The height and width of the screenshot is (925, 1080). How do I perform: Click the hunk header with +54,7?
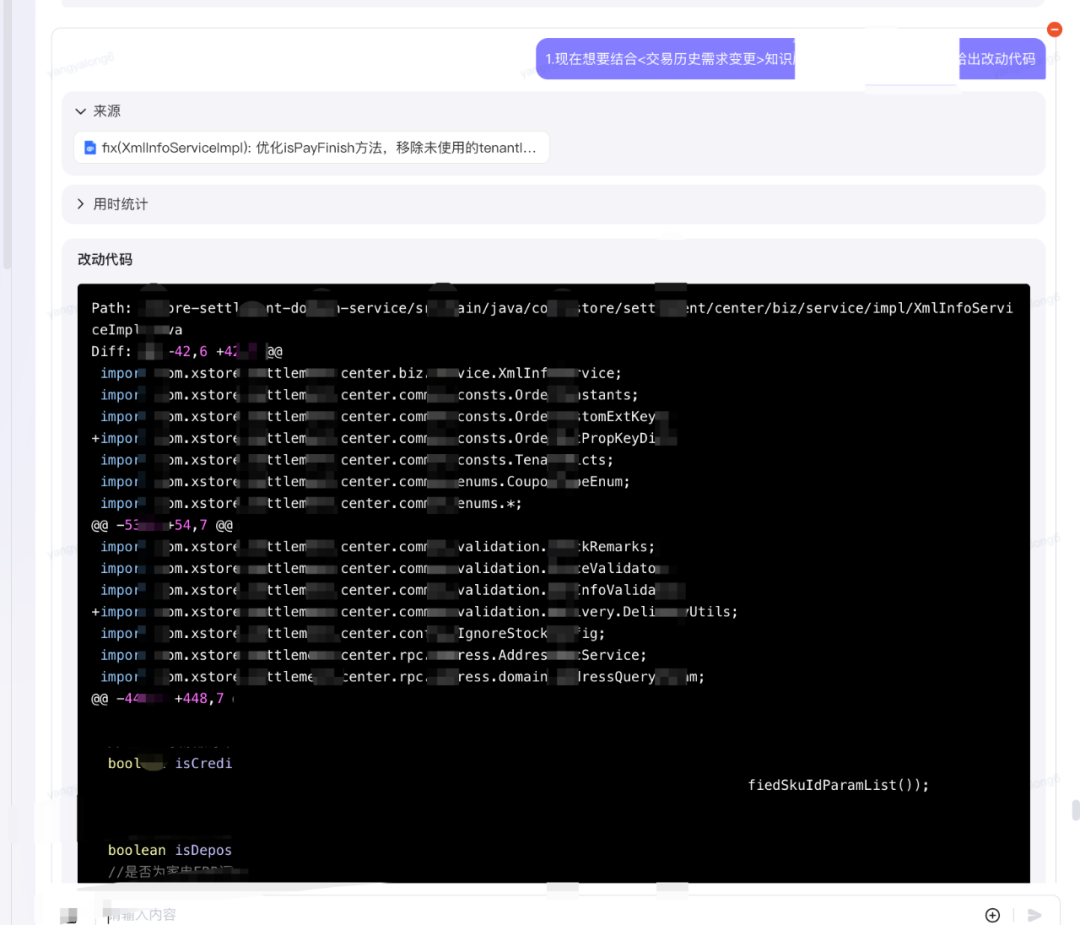click(x=162, y=526)
